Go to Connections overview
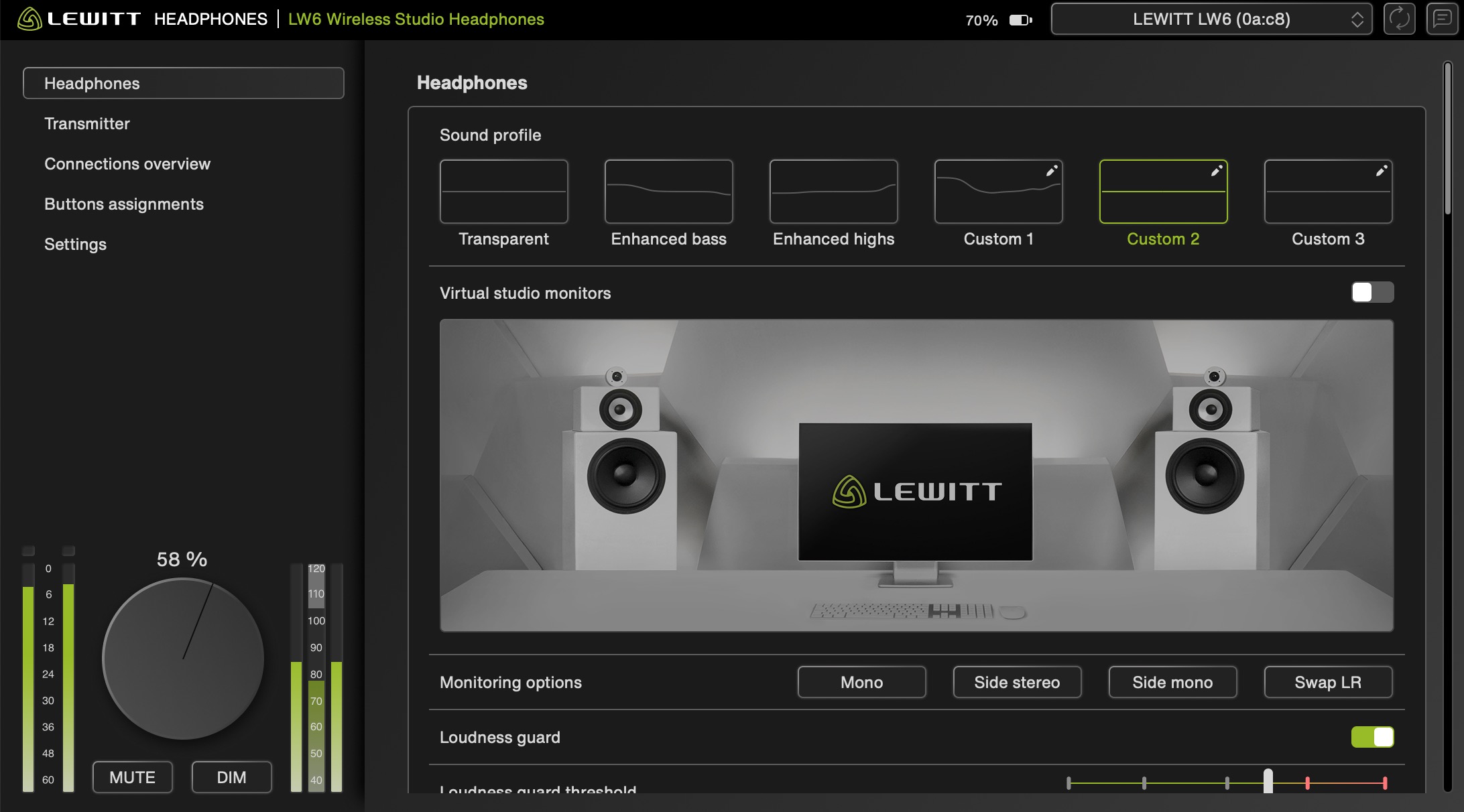This screenshot has height=812, width=1464. [127, 163]
